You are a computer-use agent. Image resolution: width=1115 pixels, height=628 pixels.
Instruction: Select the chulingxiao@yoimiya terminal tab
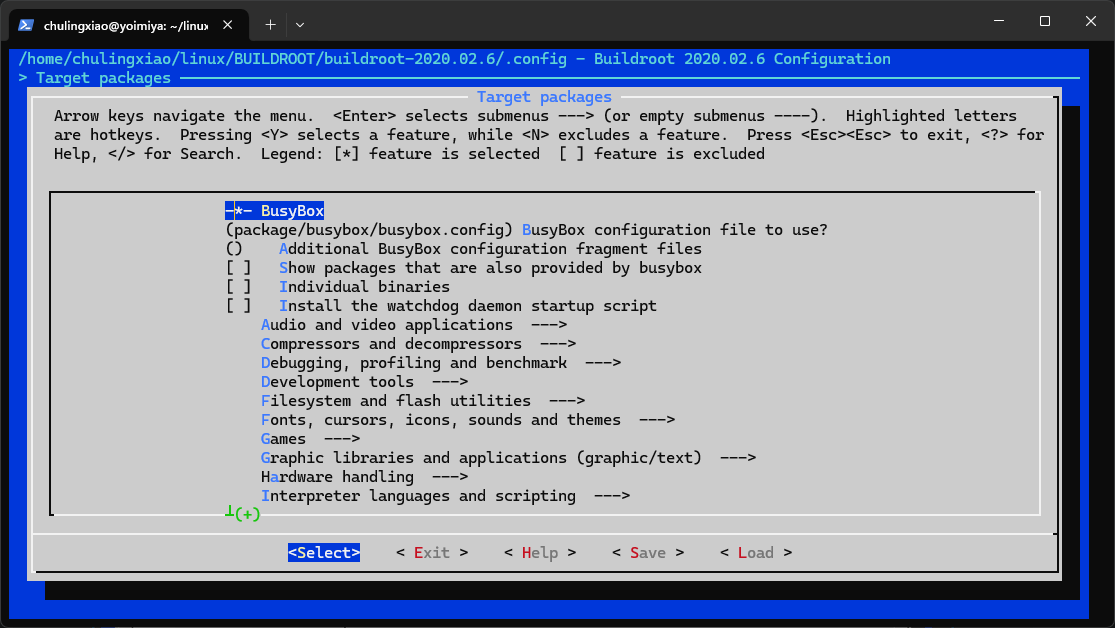click(x=129, y=26)
